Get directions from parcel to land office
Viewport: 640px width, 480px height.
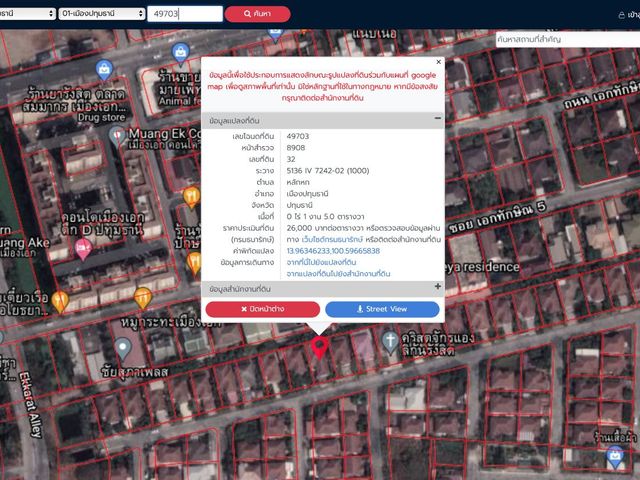click(338, 273)
